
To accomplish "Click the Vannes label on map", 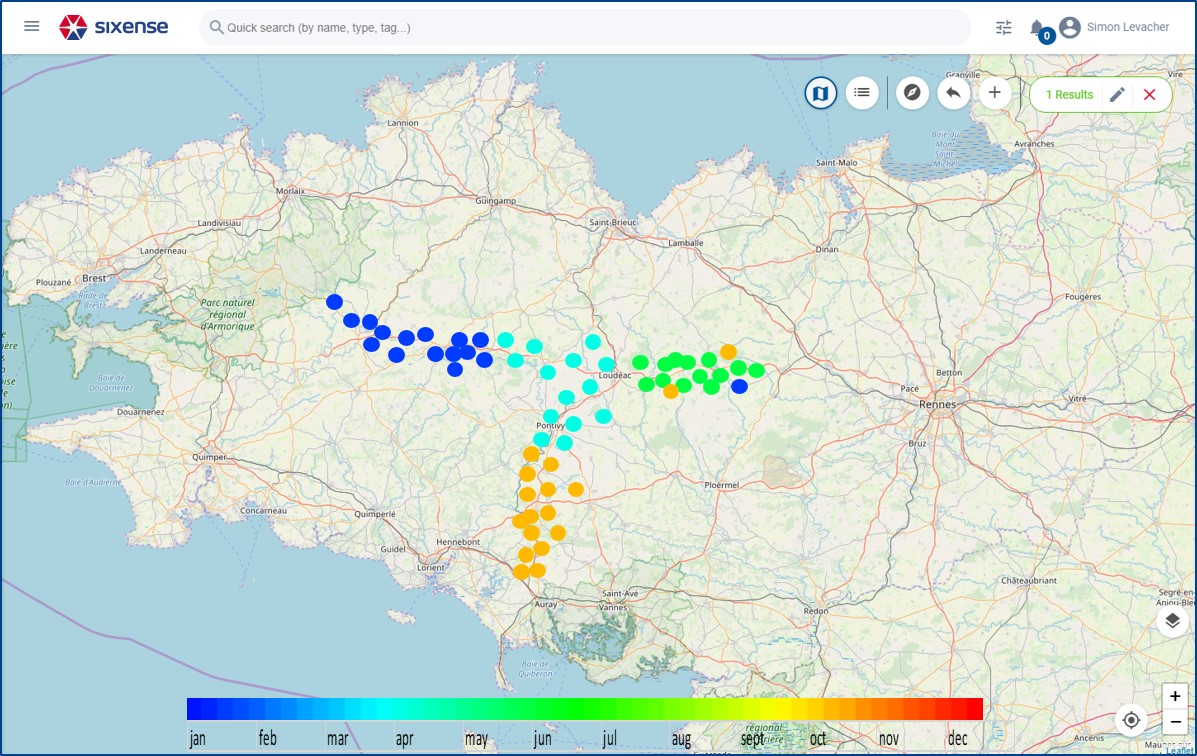I will (613, 608).
